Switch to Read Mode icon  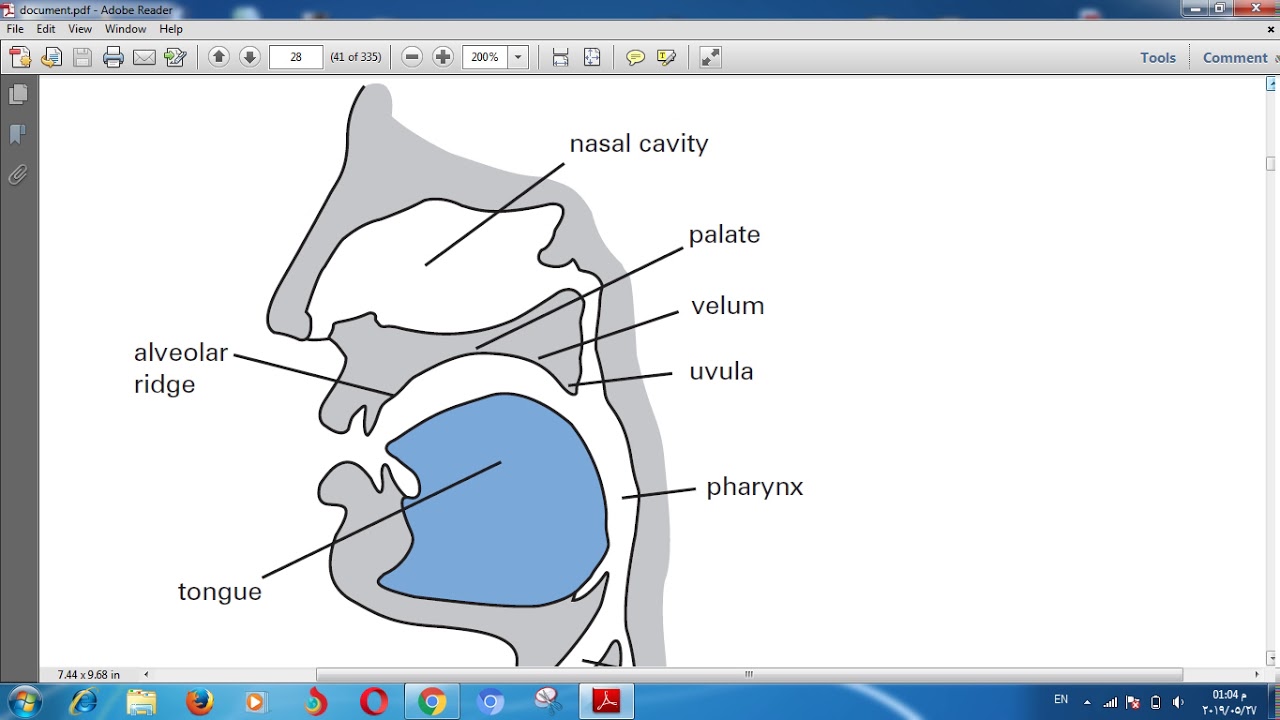(x=710, y=57)
